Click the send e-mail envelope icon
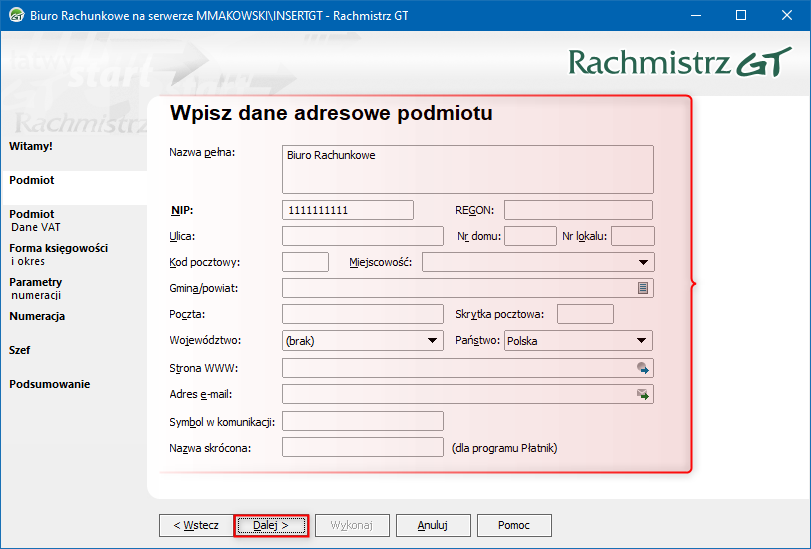The width and height of the screenshot is (811, 549). [x=642, y=394]
